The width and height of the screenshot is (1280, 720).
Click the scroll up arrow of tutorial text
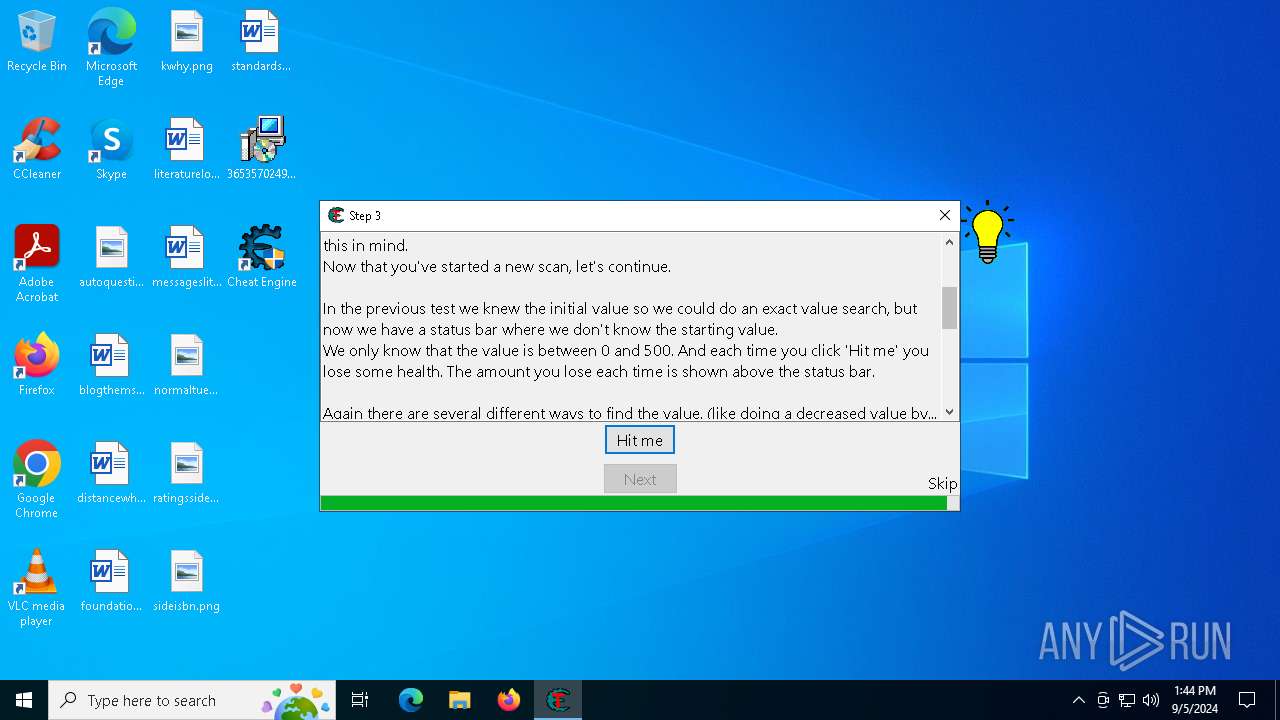(x=949, y=242)
